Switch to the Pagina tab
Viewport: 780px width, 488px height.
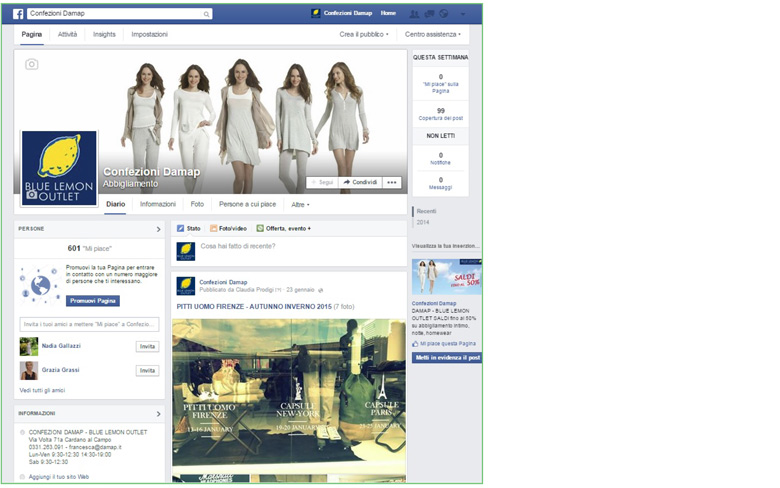(x=32, y=34)
